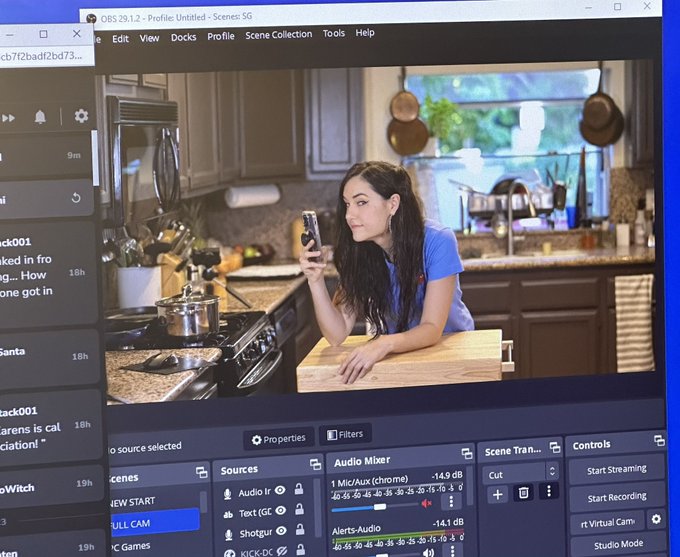680x557 pixels.
Task: Open Alerts-Audio mixer options menu
Action: click(453, 551)
